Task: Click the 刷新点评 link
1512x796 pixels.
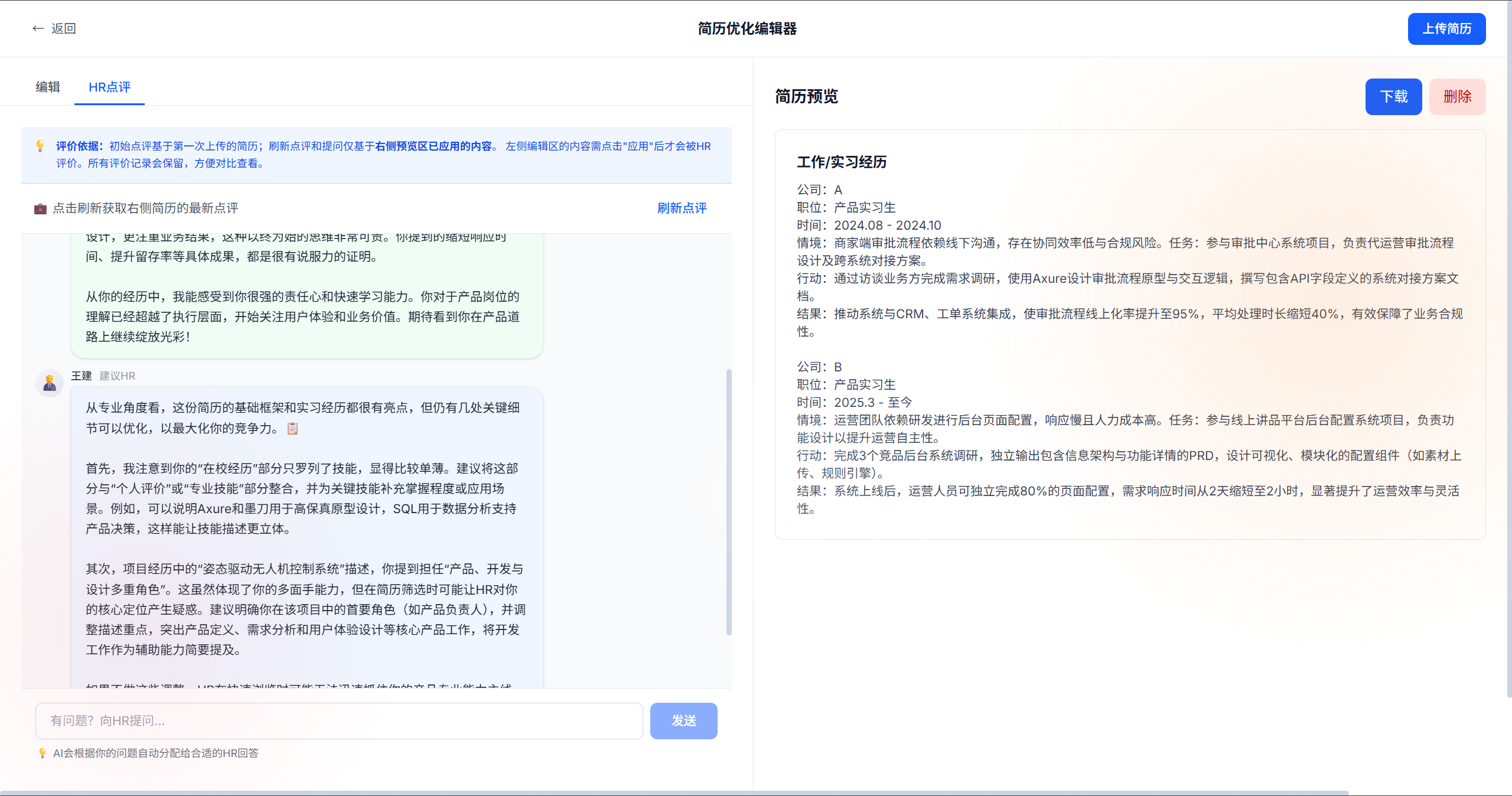Action: (x=682, y=208)
